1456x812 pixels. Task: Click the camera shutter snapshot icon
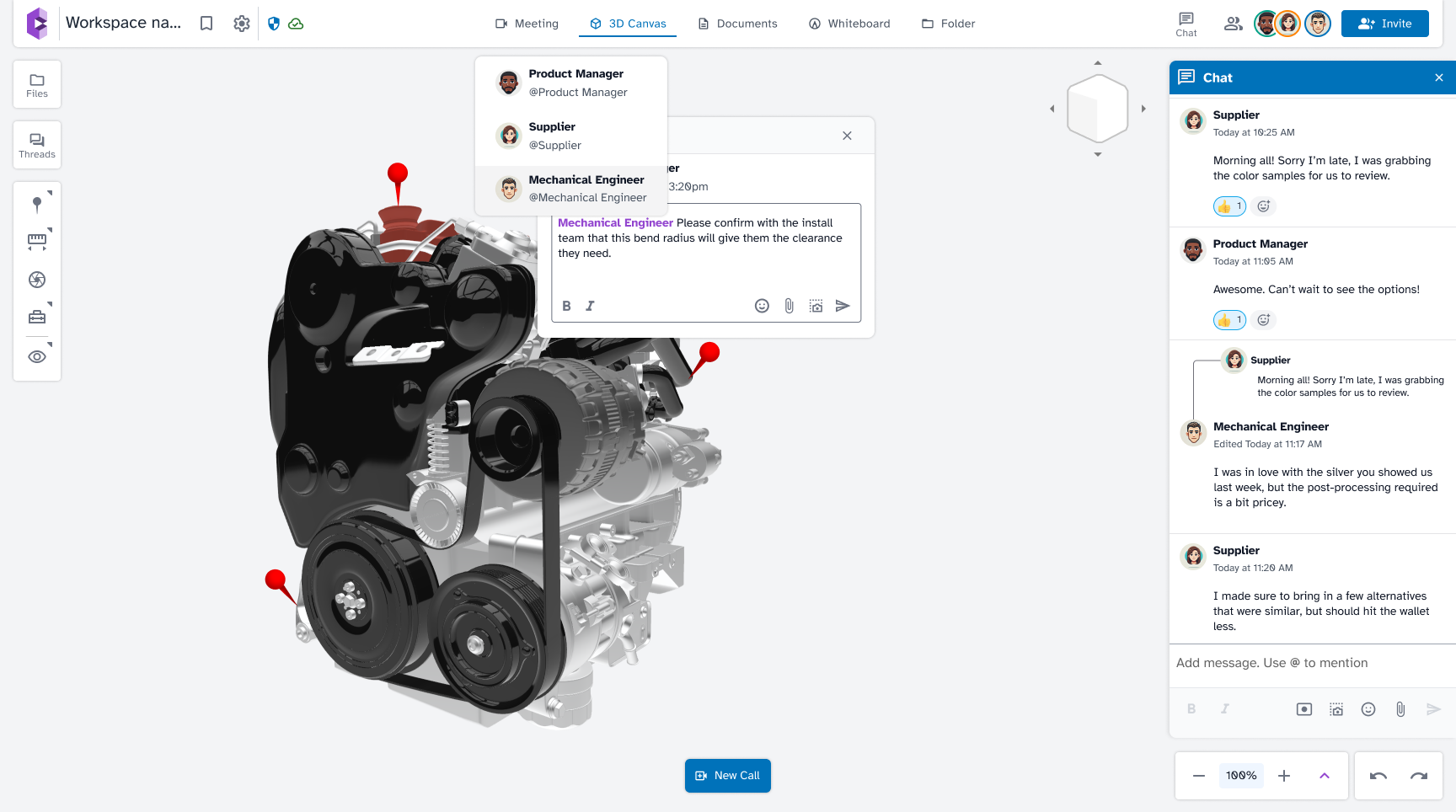[x=37, y=280]
